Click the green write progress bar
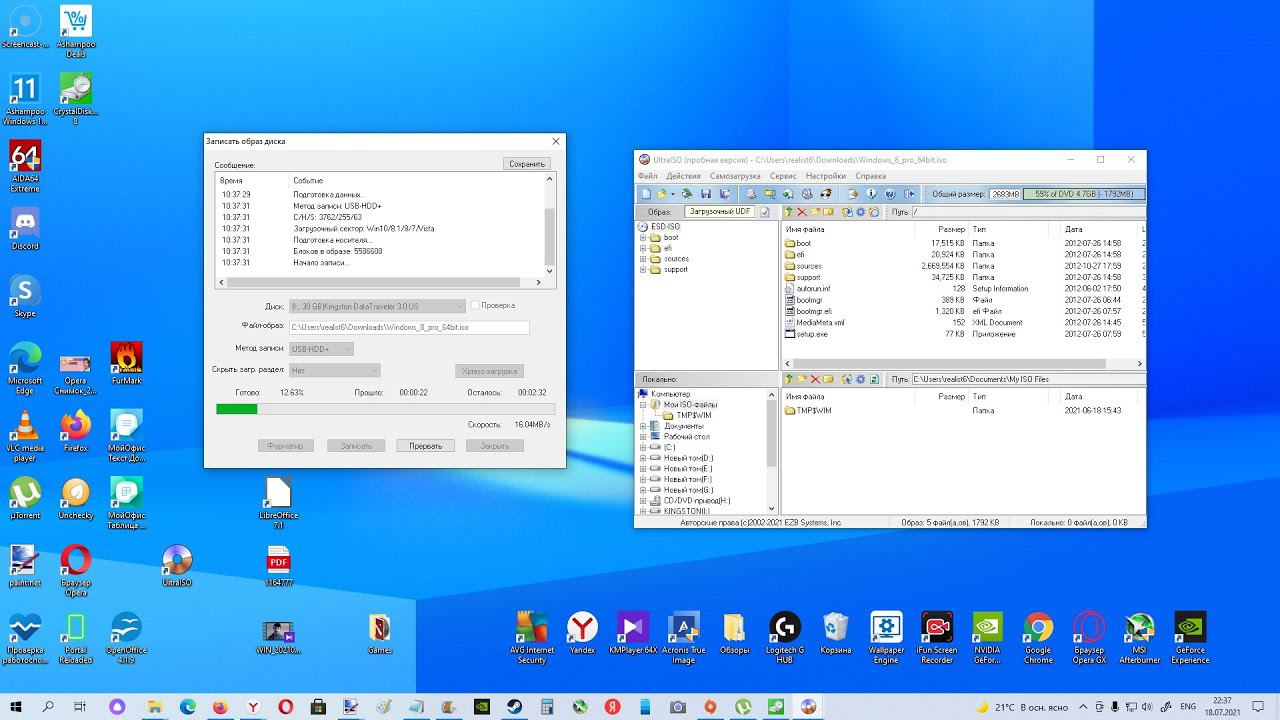1280x720 pixels. (x=237, y=409)
